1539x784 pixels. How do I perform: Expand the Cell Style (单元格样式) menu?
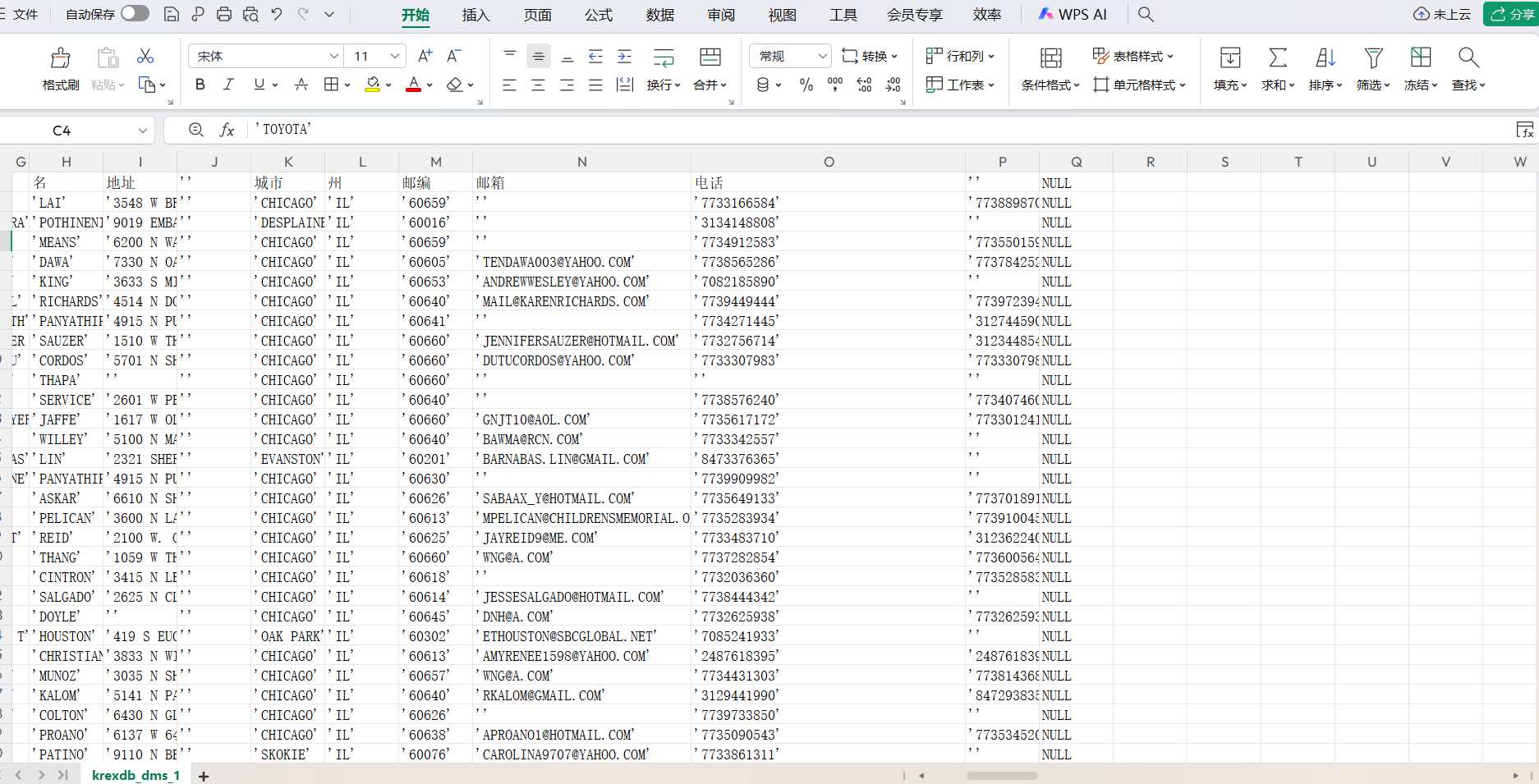pos(1139,85)
